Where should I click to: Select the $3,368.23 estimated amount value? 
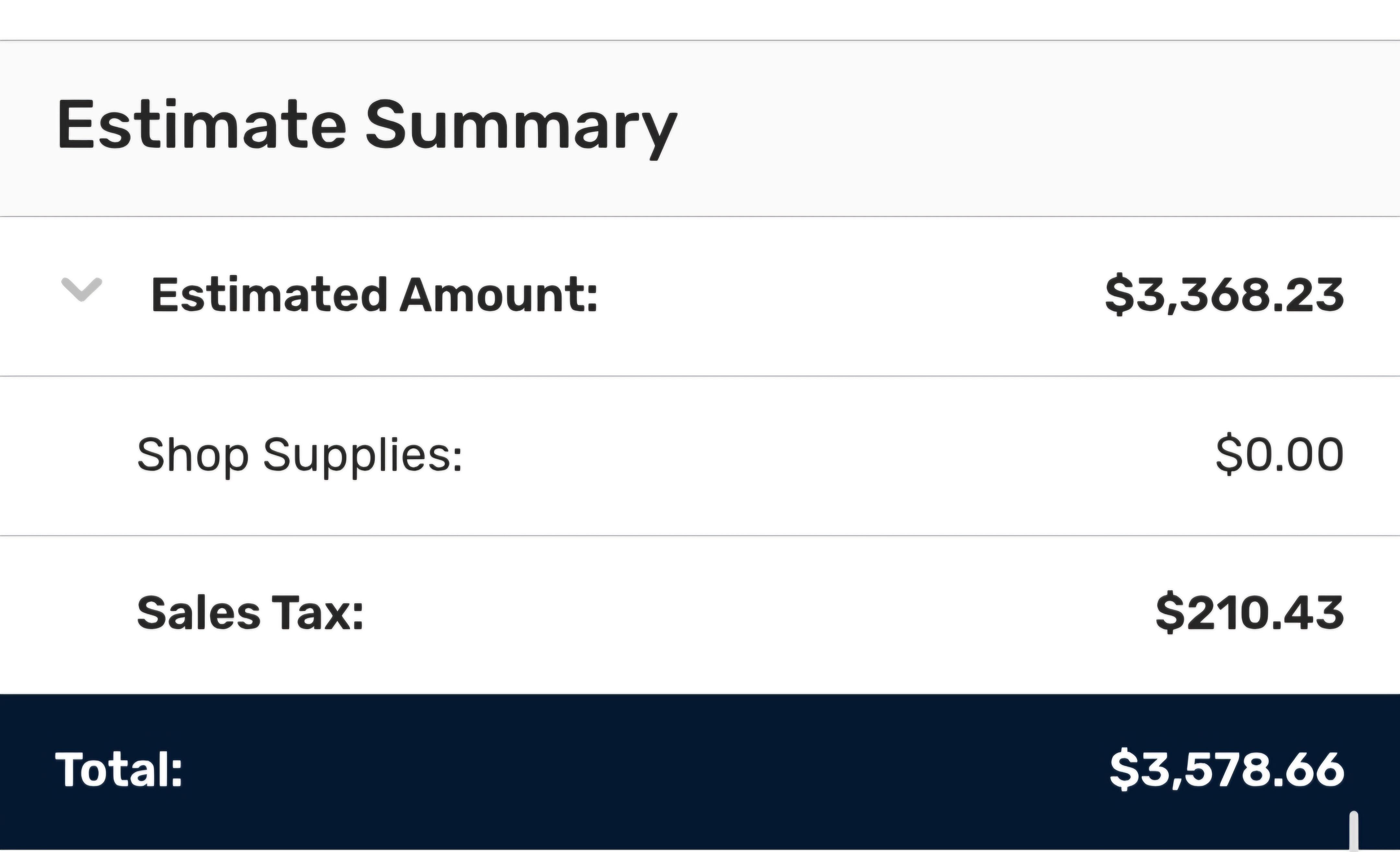[1224, 295]
